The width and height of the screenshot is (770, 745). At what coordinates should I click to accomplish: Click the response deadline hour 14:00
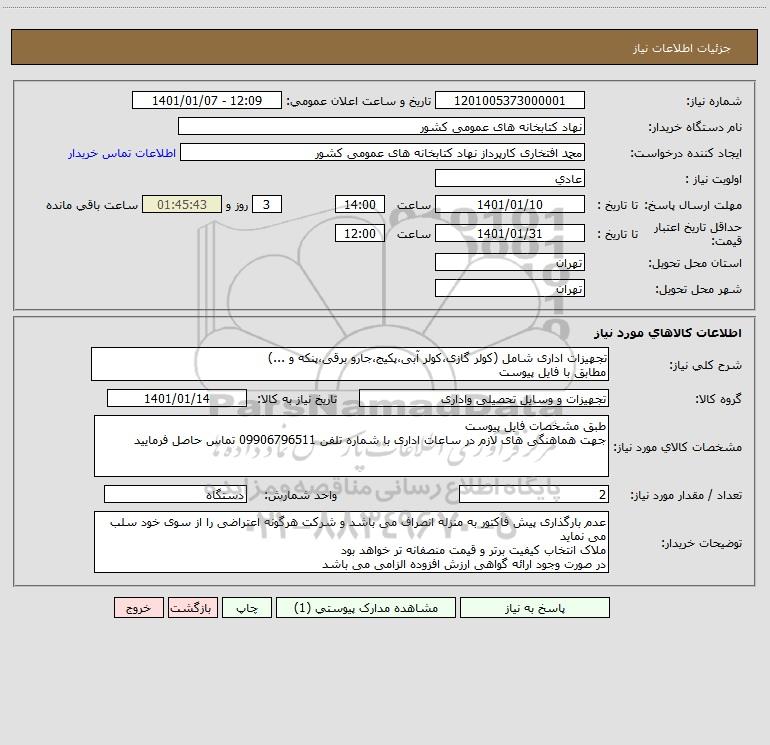pyautogui.click(x=359, y=204)
